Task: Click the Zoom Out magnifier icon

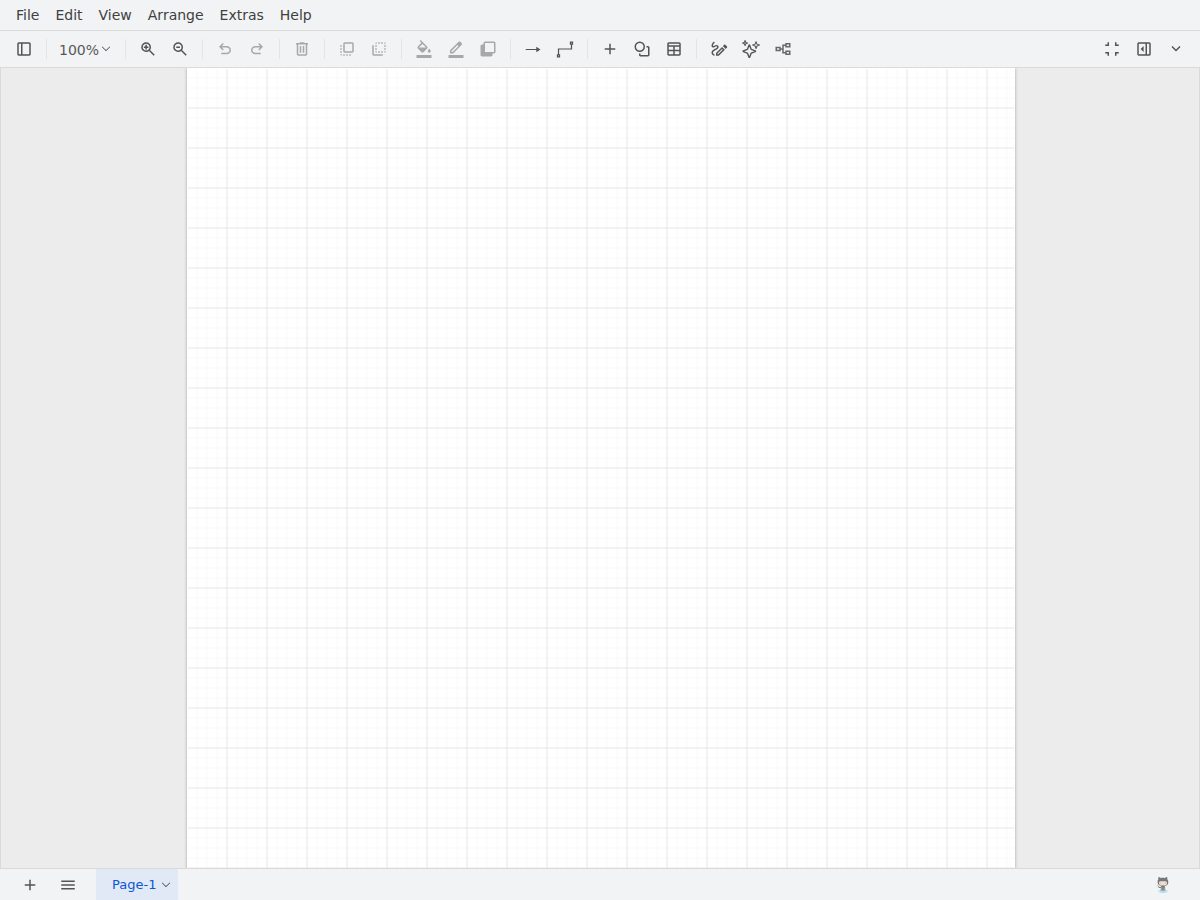Action: point(180,49)
